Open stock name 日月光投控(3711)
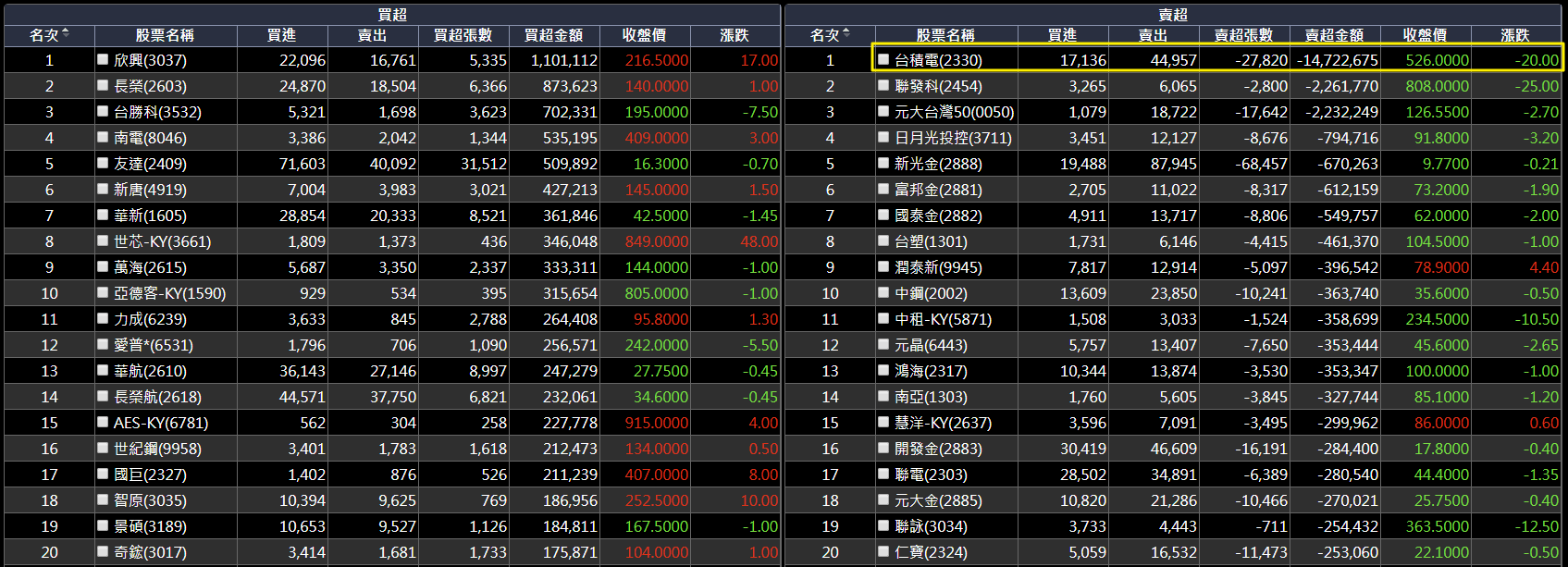Screen dimensions: 1568x567 (953, 138)
